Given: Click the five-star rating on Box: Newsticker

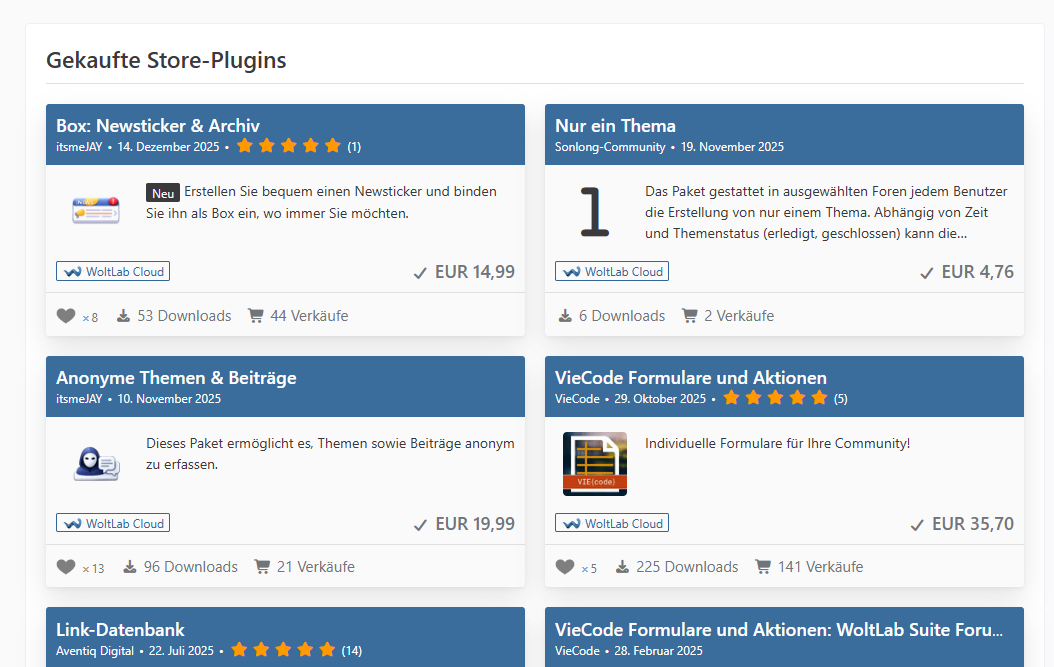Looking at the screenshot, I should 289,146.
